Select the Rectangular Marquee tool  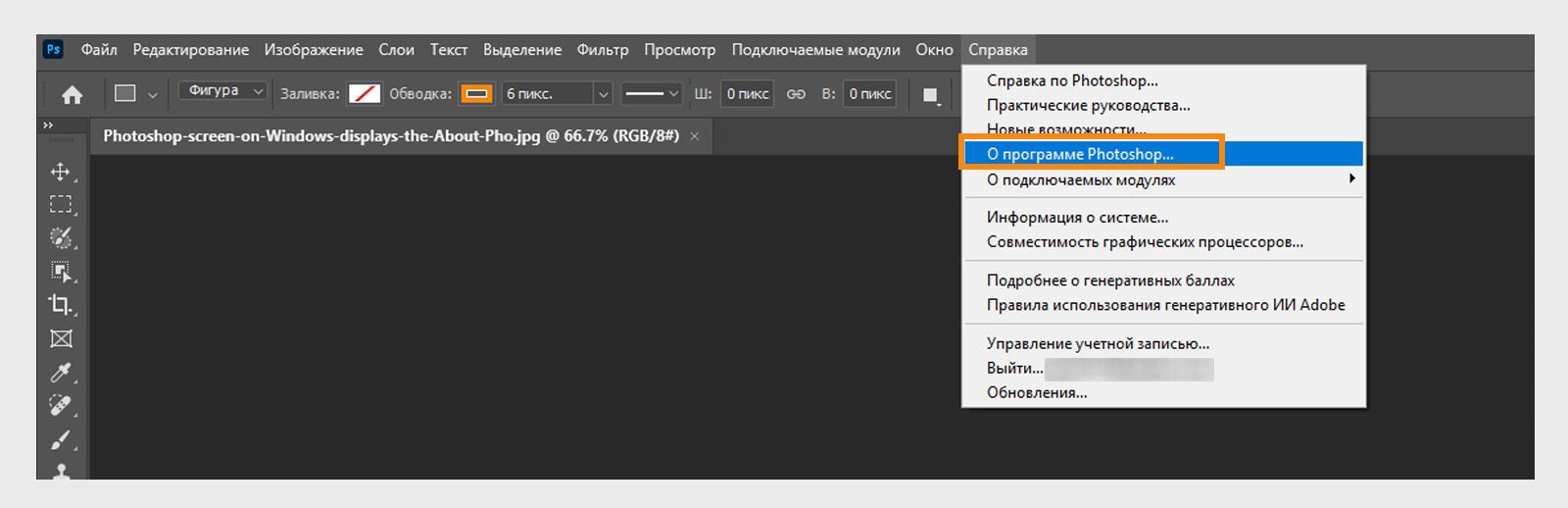[61, 204]
